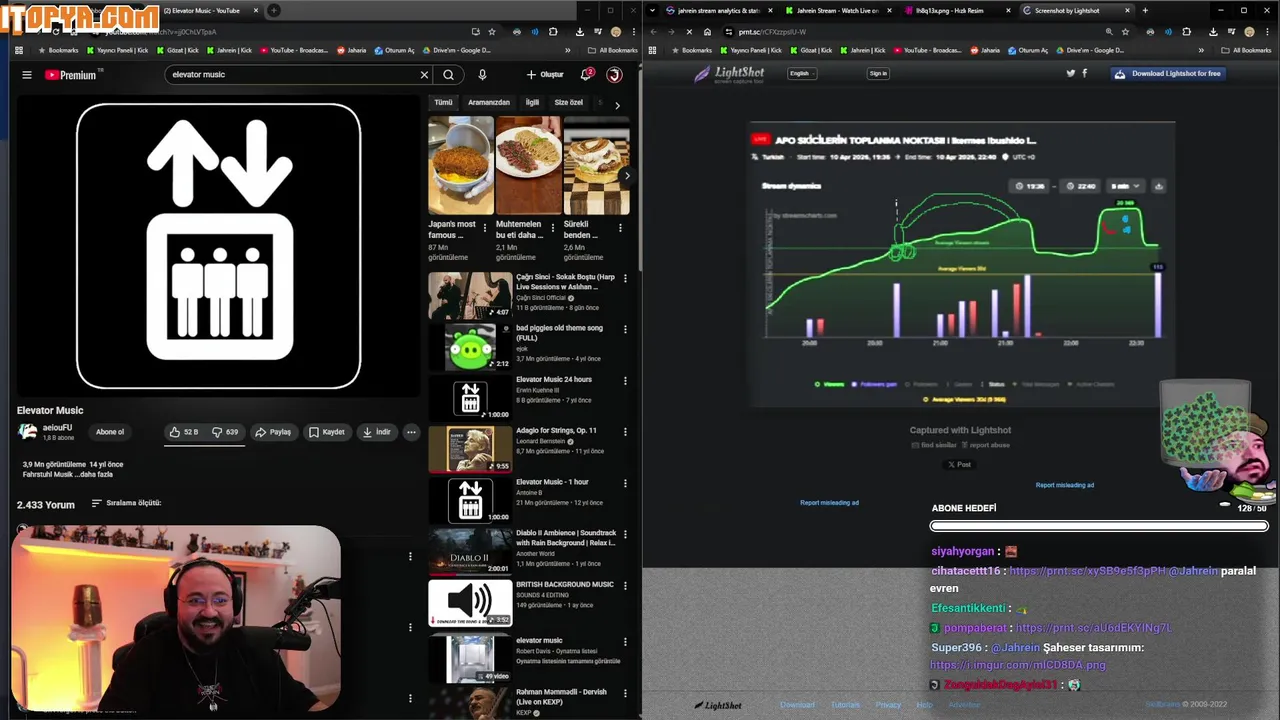Switch to the Jahrein Stream - Watch Live tab

[837, 11]
